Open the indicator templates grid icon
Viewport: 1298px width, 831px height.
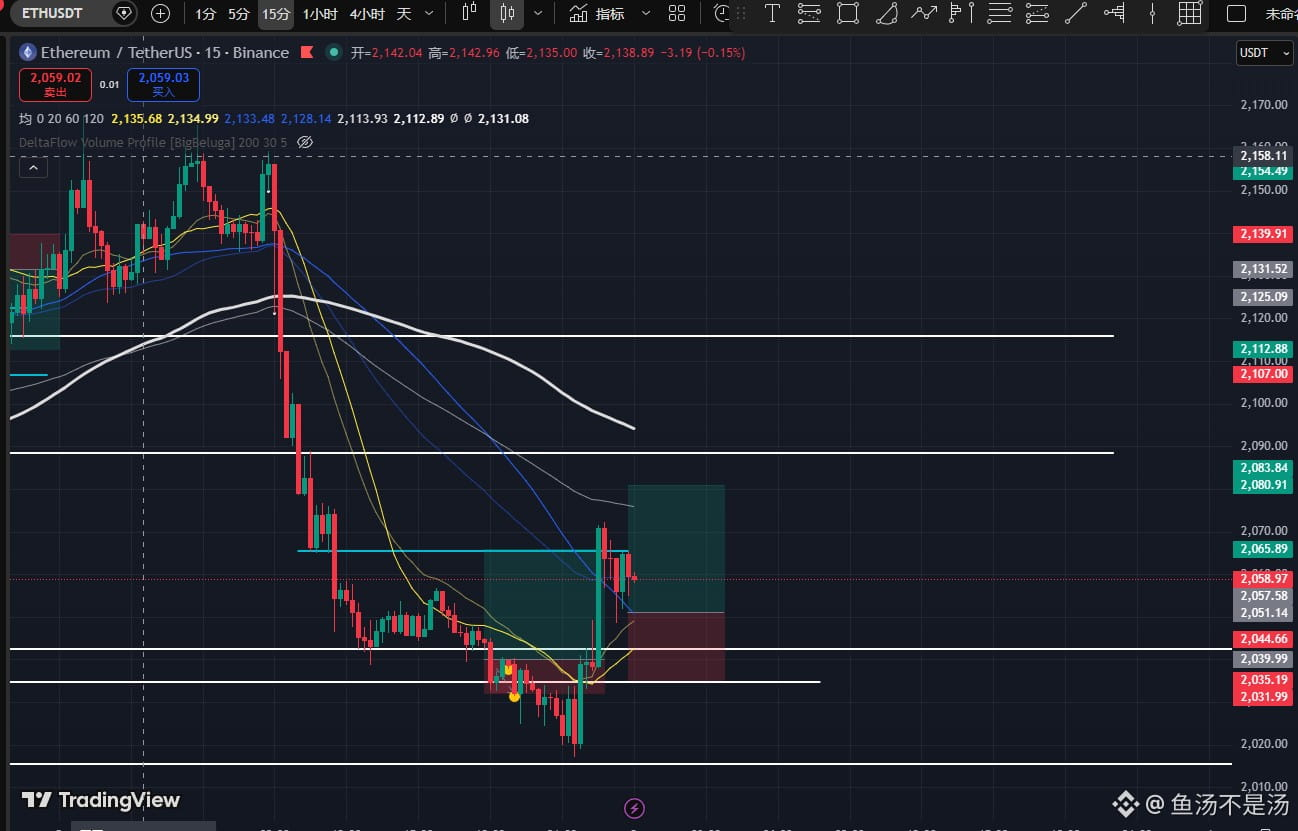[677, 14]
